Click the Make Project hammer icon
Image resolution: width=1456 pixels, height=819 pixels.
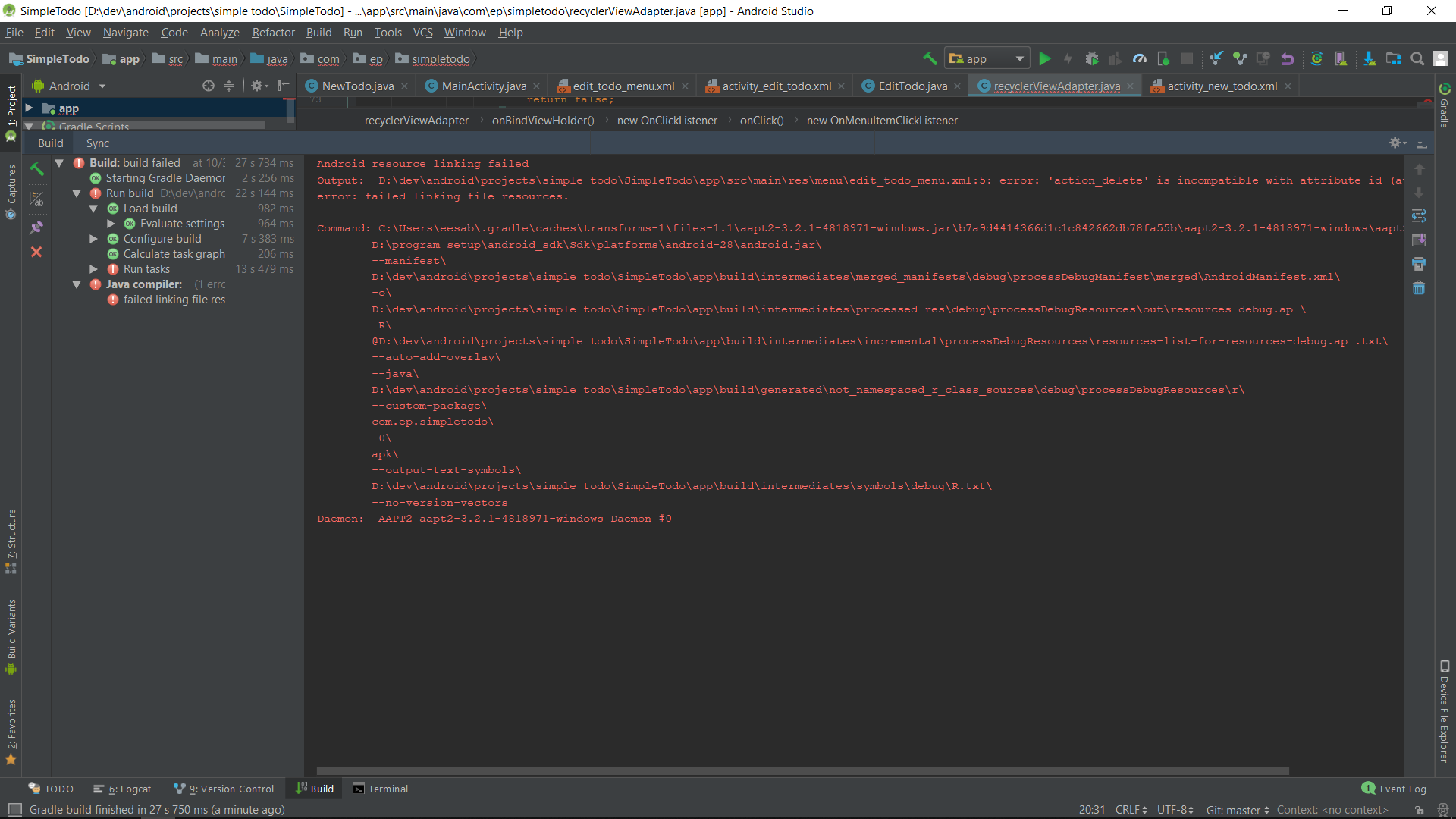coord(930,59)
